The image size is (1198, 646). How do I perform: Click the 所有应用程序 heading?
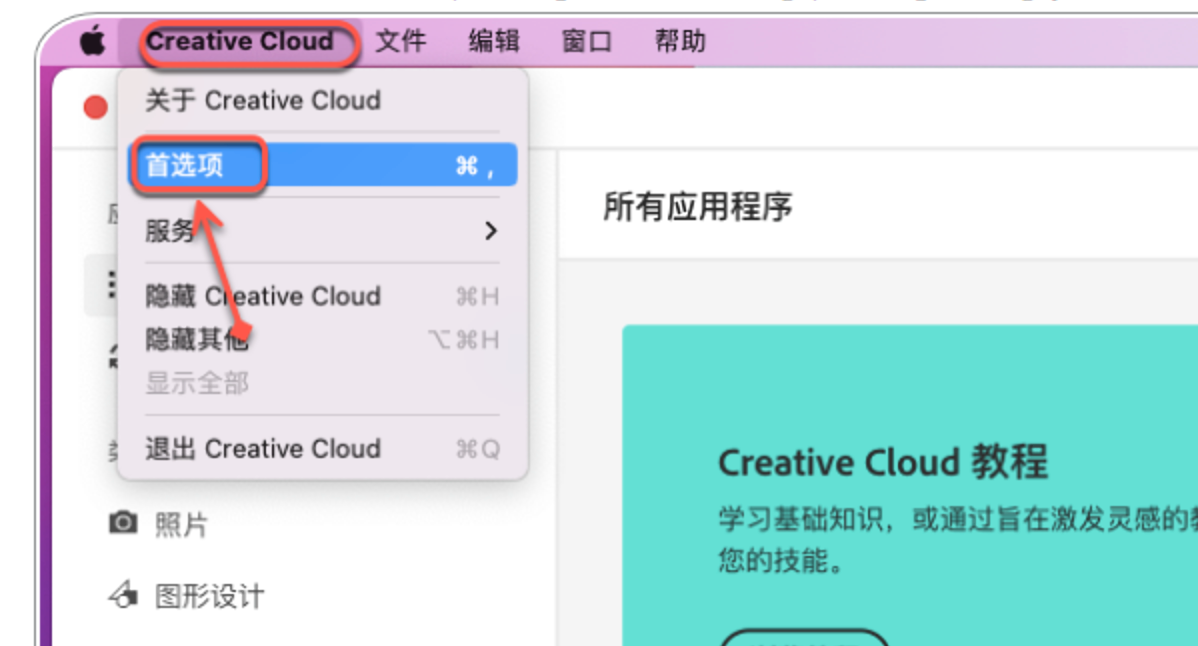pos(698,207)
